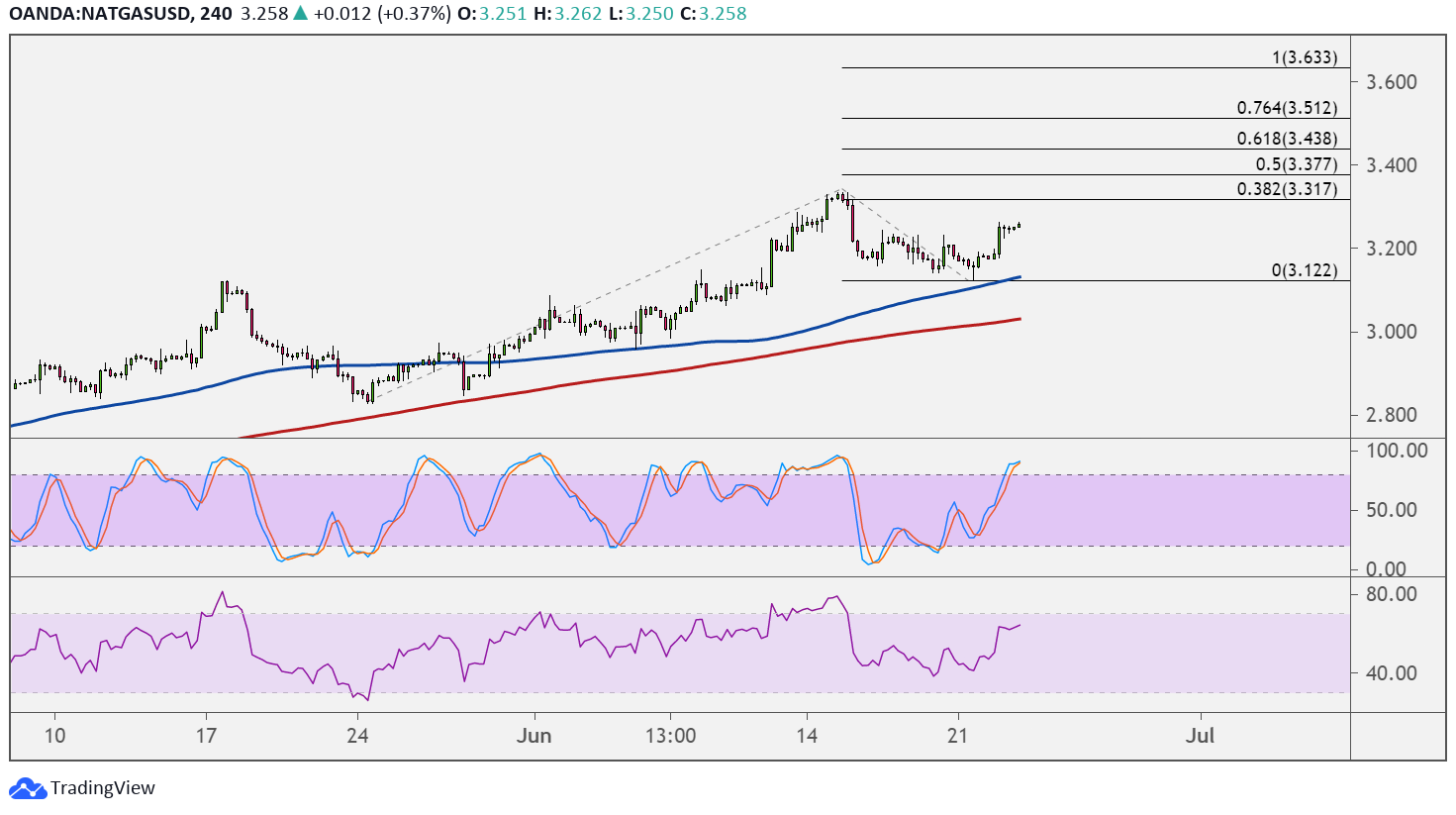Click the 3.400 price axis label
Image resolution: width=1456 pixels, height=815 pixels.
click(x=1392, y=165)
